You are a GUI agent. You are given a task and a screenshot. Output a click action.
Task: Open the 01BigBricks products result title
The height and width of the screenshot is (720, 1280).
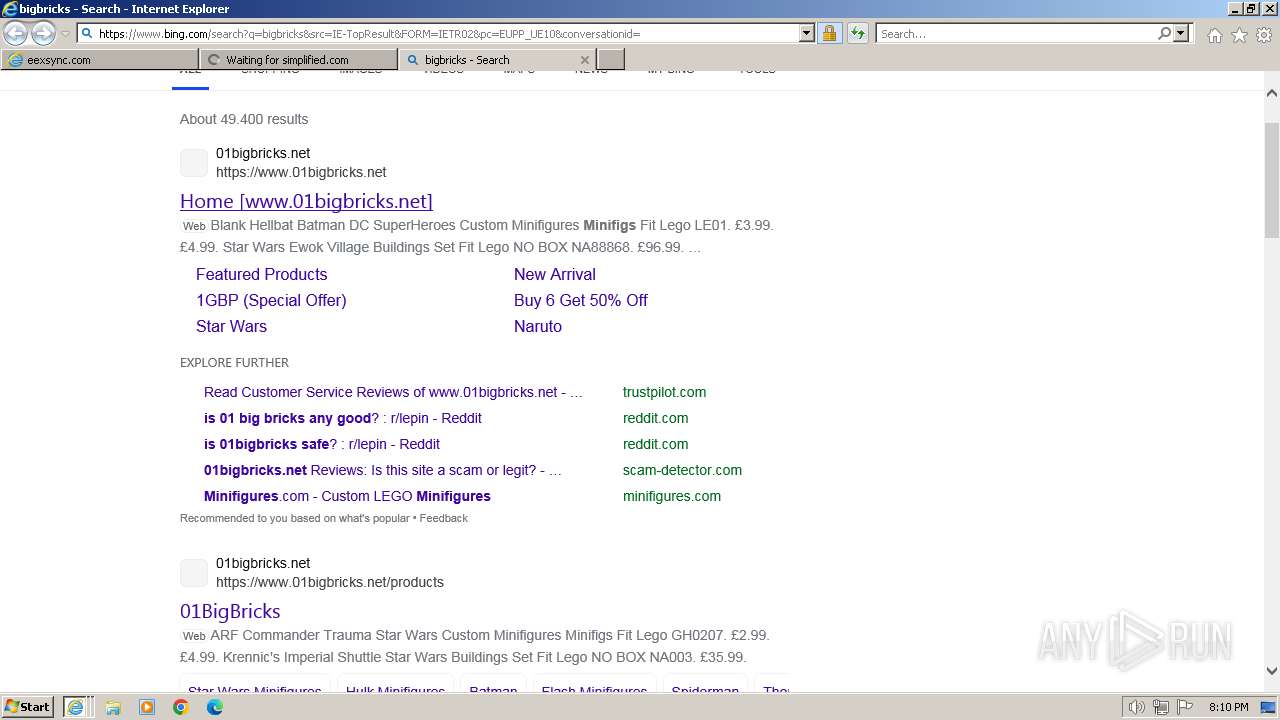point(230,611)
